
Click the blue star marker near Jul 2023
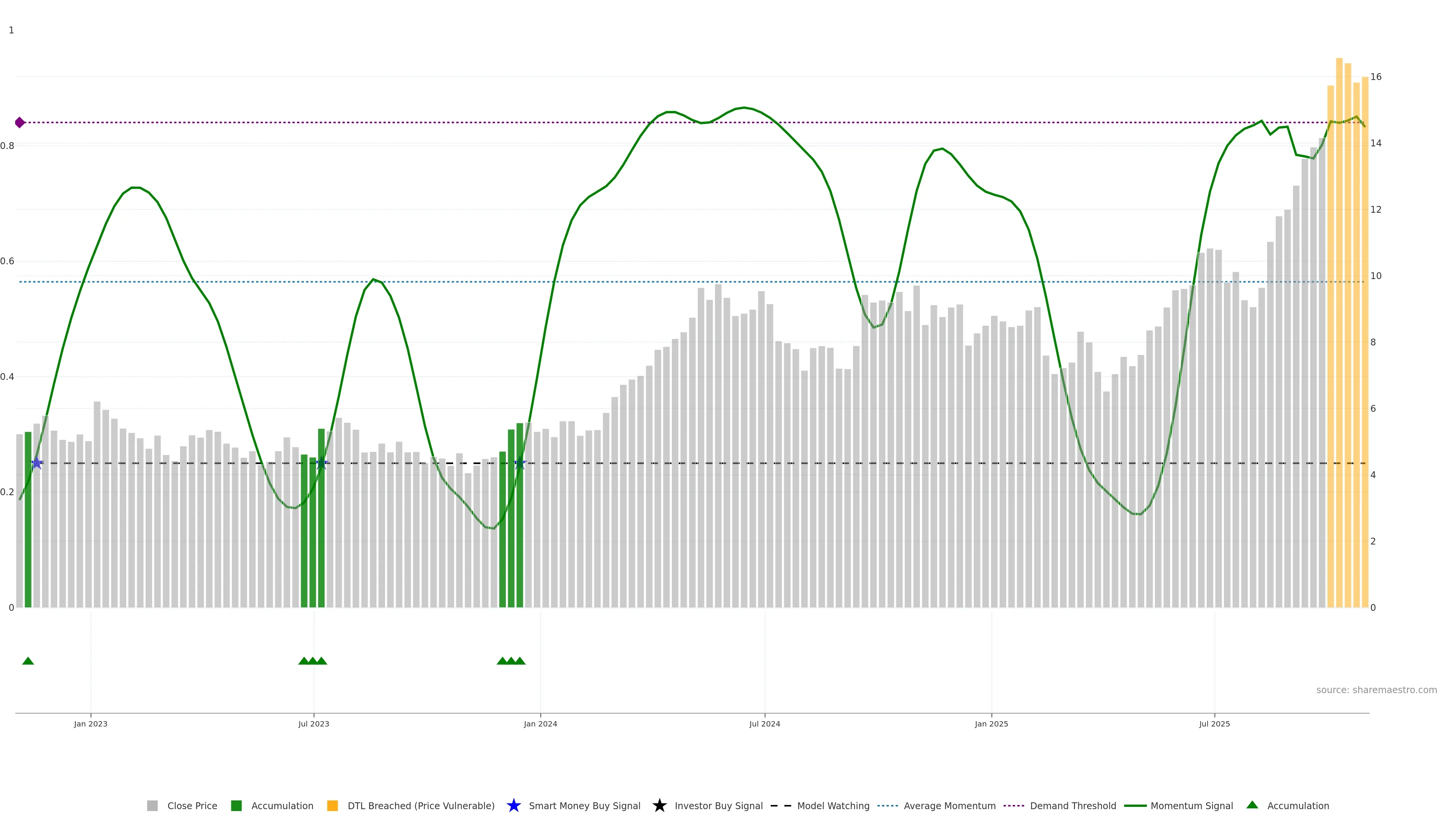pyautogui.click(x=322, y=463)
